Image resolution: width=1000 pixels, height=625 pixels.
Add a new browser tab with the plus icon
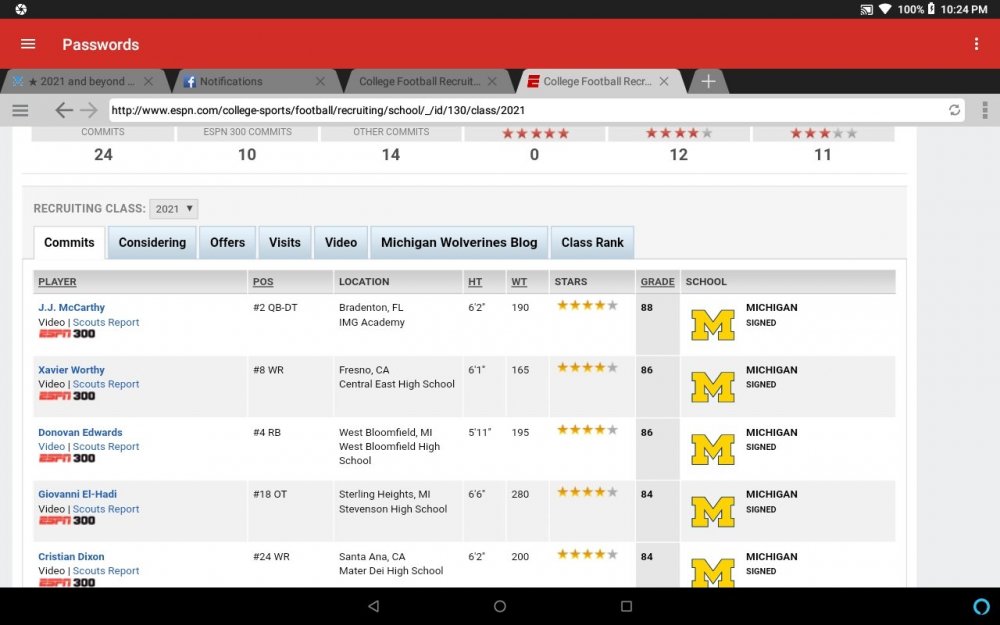click(708, 81)
